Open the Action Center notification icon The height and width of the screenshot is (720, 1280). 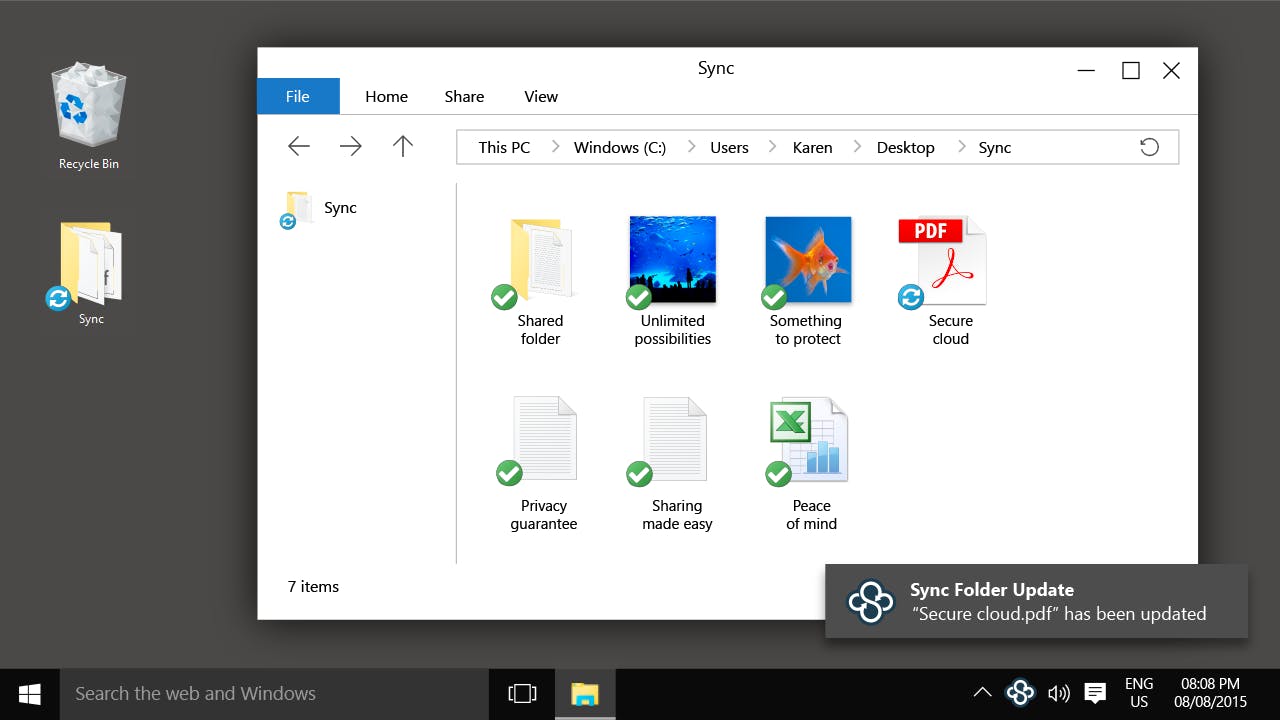[1095, 692]
